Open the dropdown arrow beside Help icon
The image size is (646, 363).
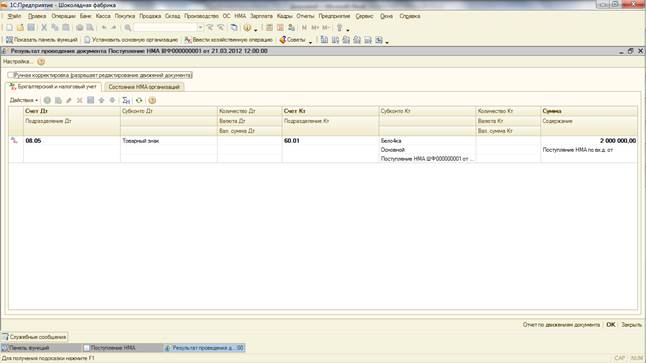pyautogui.click(x=255, y=29)
